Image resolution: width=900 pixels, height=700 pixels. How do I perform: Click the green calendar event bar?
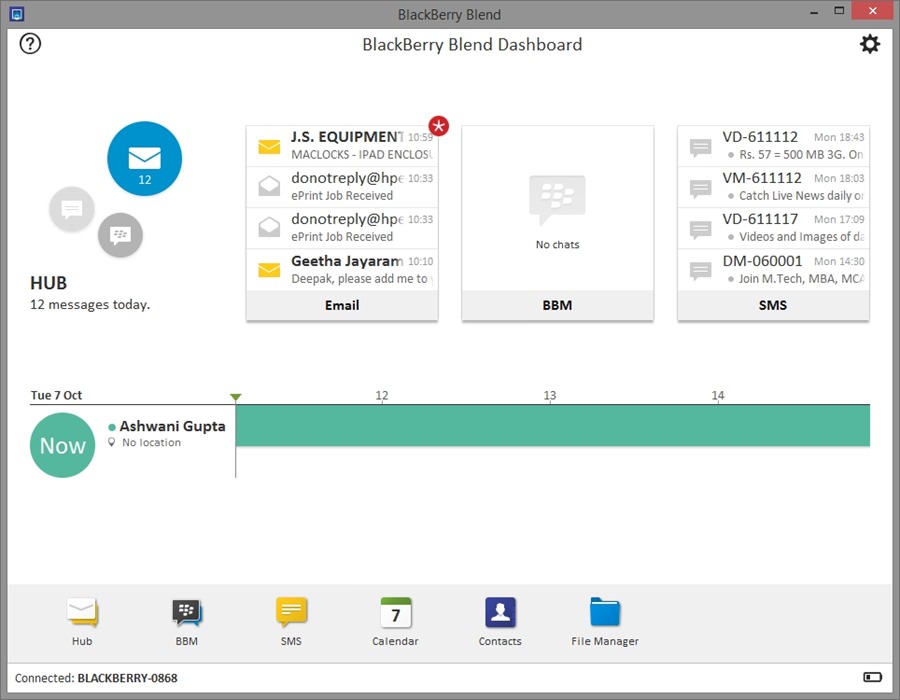(x=553, y=425)
